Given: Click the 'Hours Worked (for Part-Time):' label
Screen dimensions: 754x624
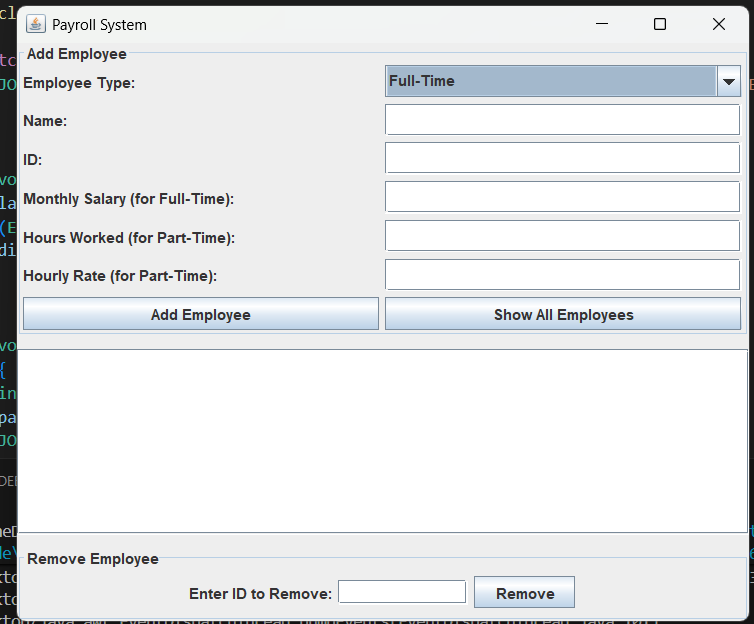Looking at the screenshot, I should coord(129,238).
